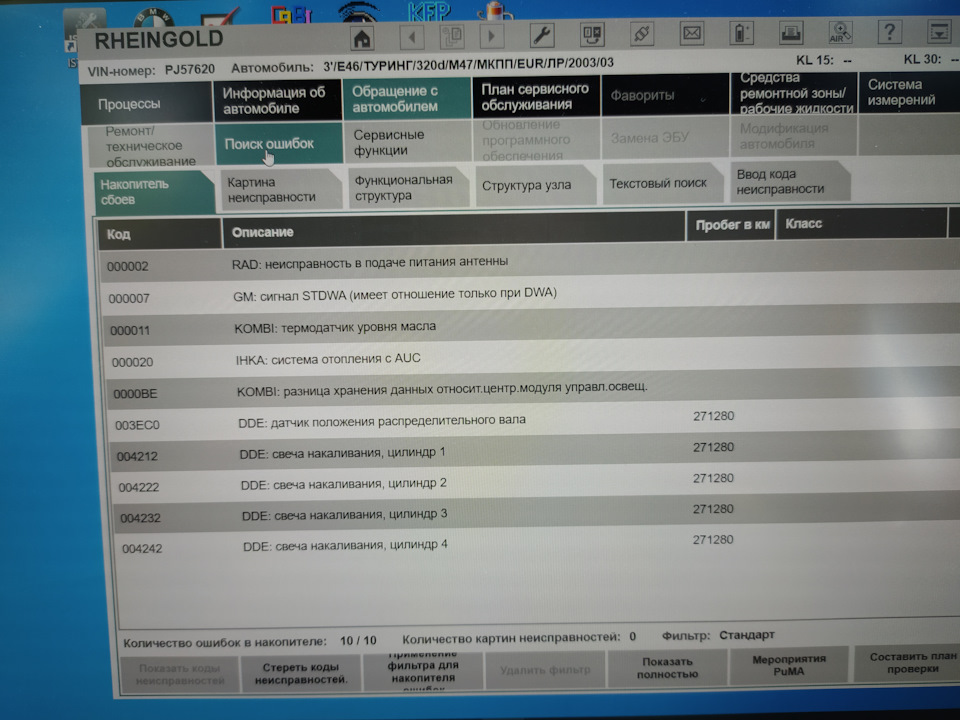Click Показать полностью button
Image resolution: width=960 pixels, height=720 pixels.
[667, 667]
